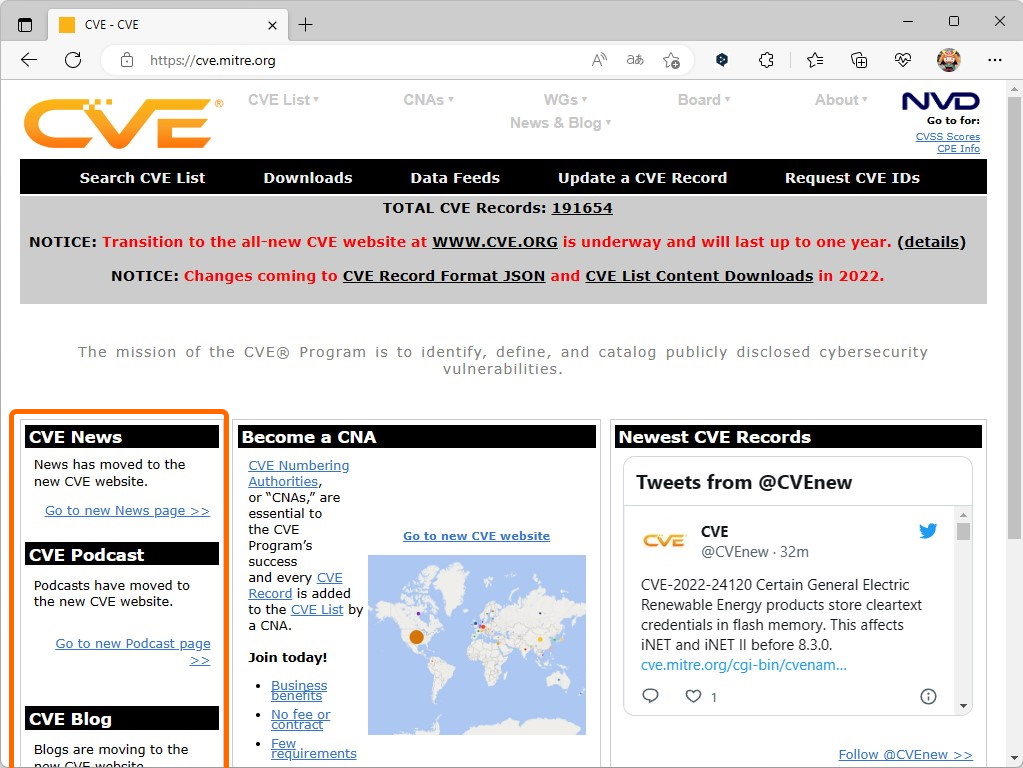
Task: Go to new News page link
Action: [x=127, y=510]
